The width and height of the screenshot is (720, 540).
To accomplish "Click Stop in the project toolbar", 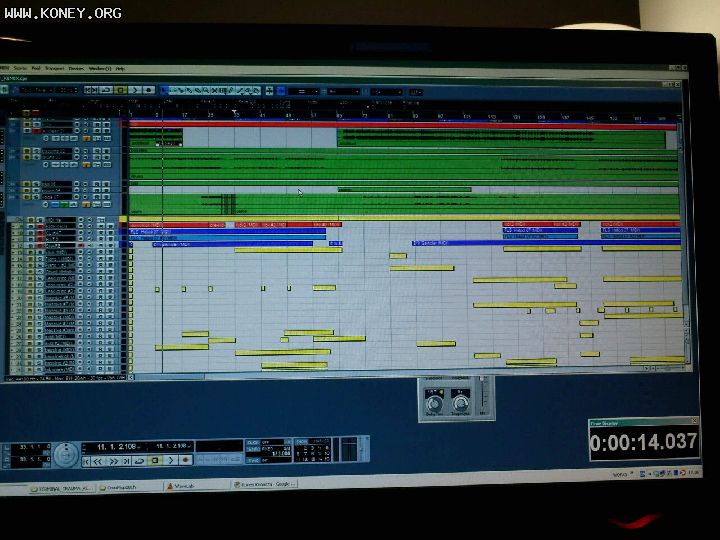I will [121, 90].
